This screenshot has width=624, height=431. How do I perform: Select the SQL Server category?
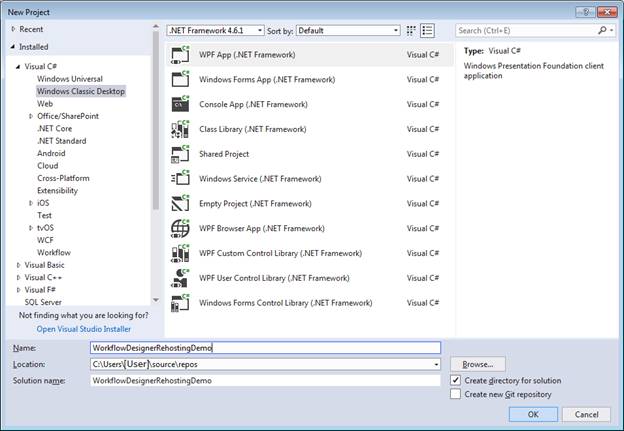43,302
